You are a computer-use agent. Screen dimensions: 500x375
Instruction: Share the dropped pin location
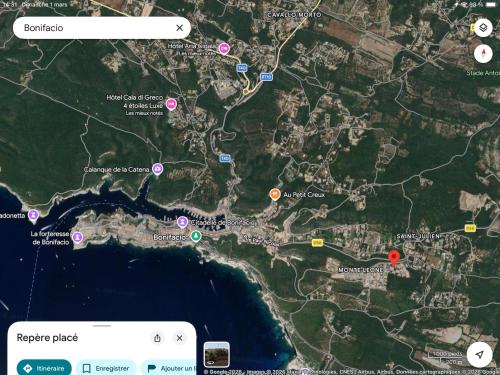point(157,338)
